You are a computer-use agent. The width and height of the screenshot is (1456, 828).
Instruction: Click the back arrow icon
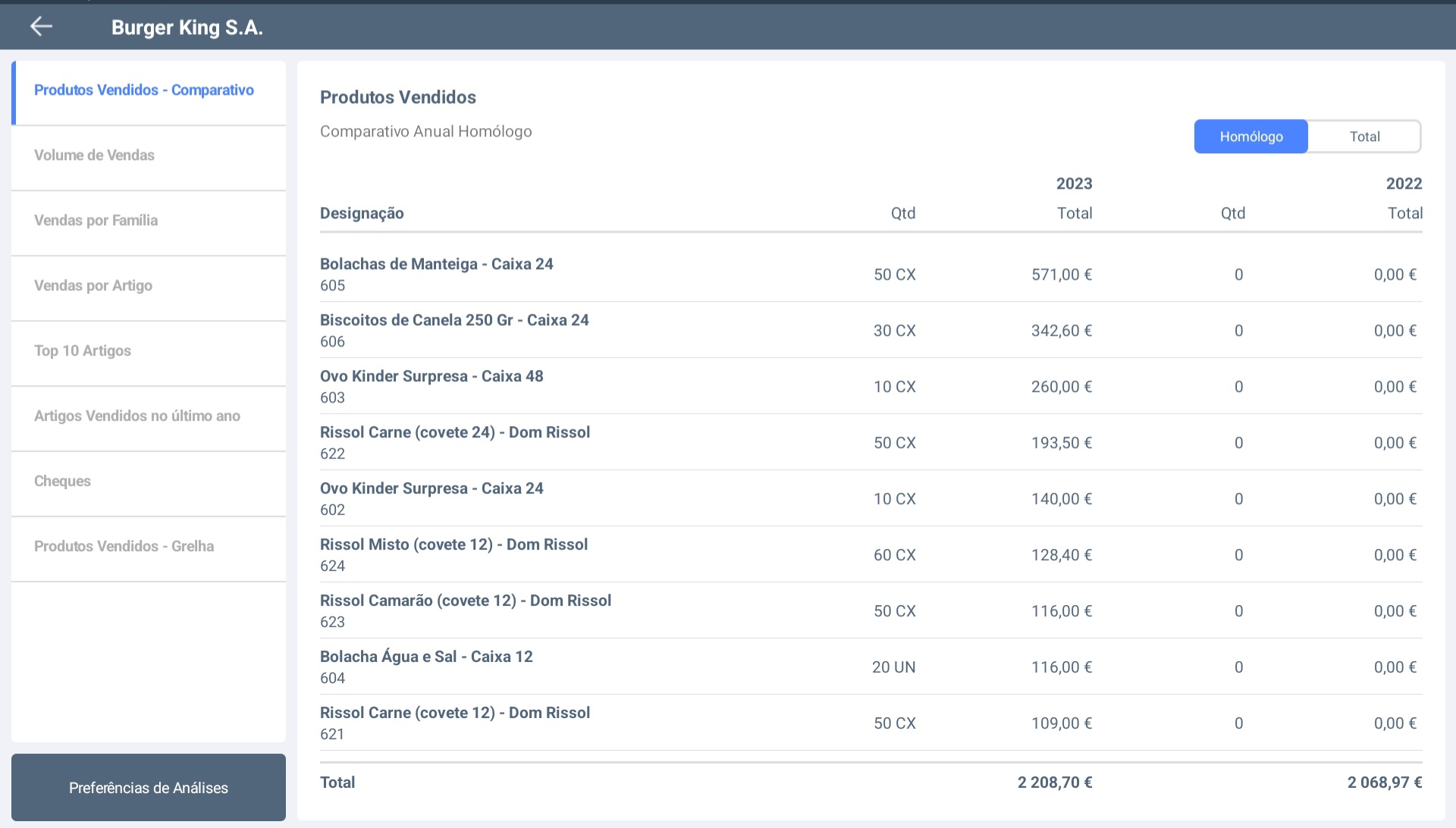(41, 27)
